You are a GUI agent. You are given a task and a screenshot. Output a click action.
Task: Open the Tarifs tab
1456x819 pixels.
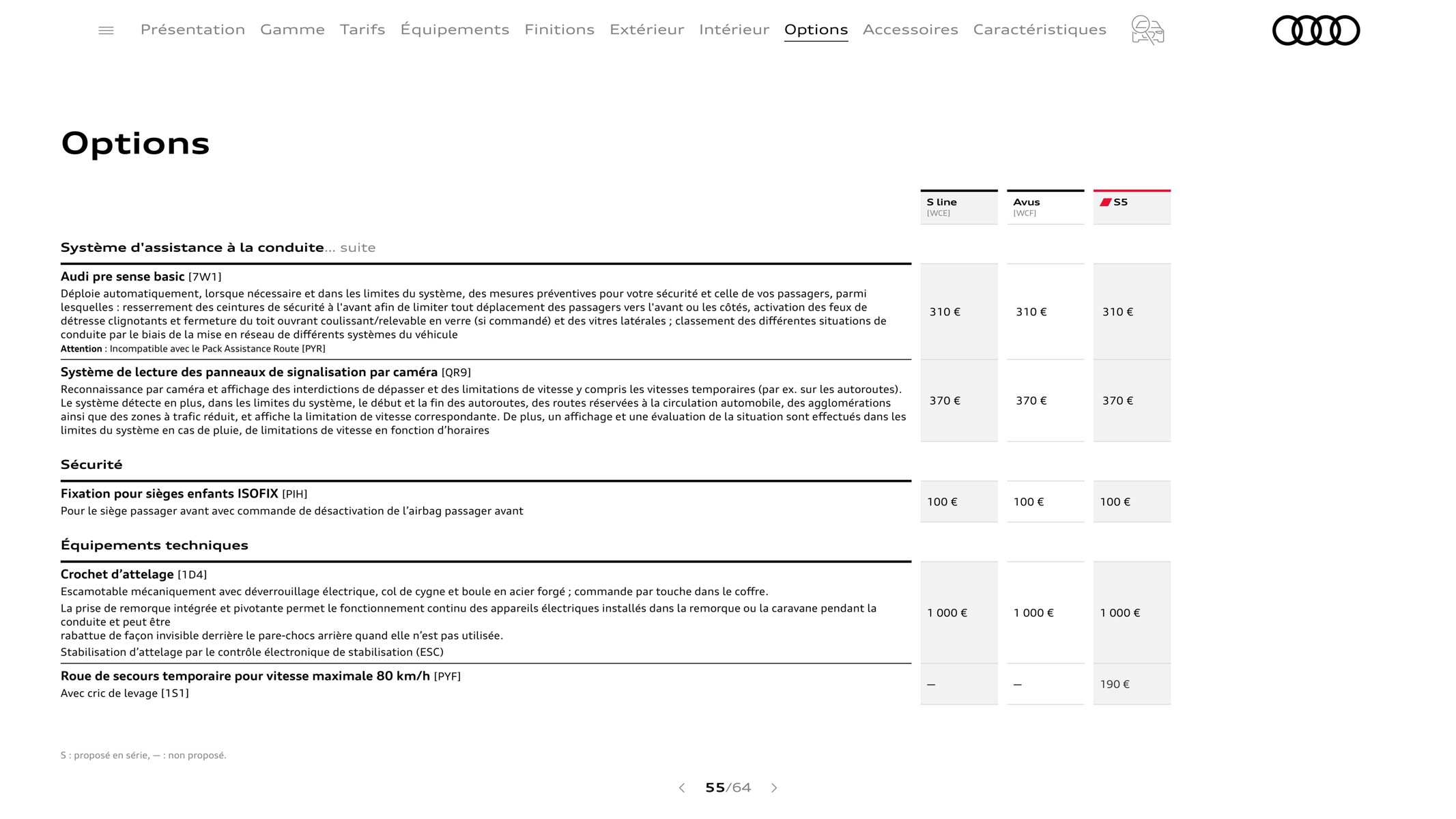click(x=362, y=29)
